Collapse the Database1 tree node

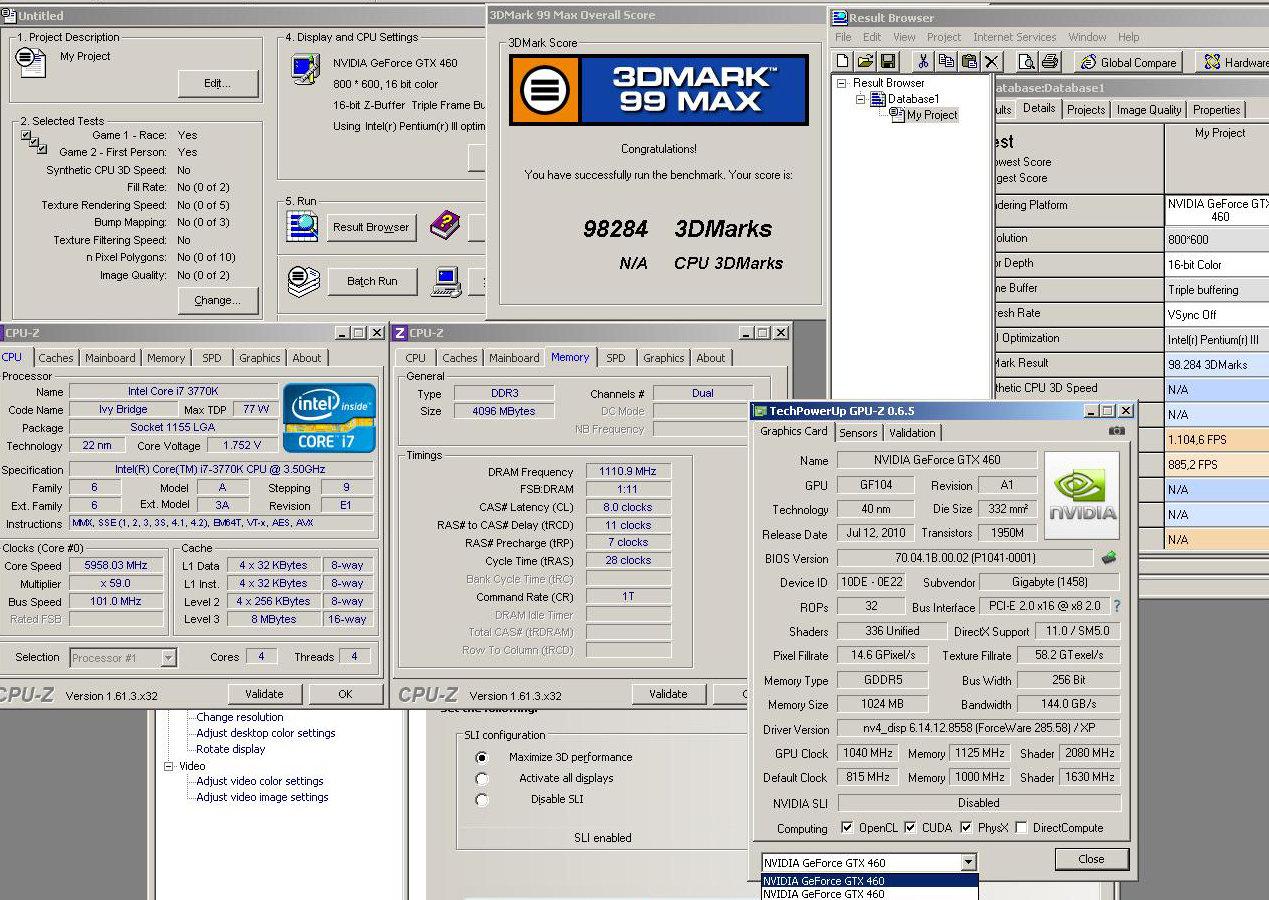(x=861, y=99)
